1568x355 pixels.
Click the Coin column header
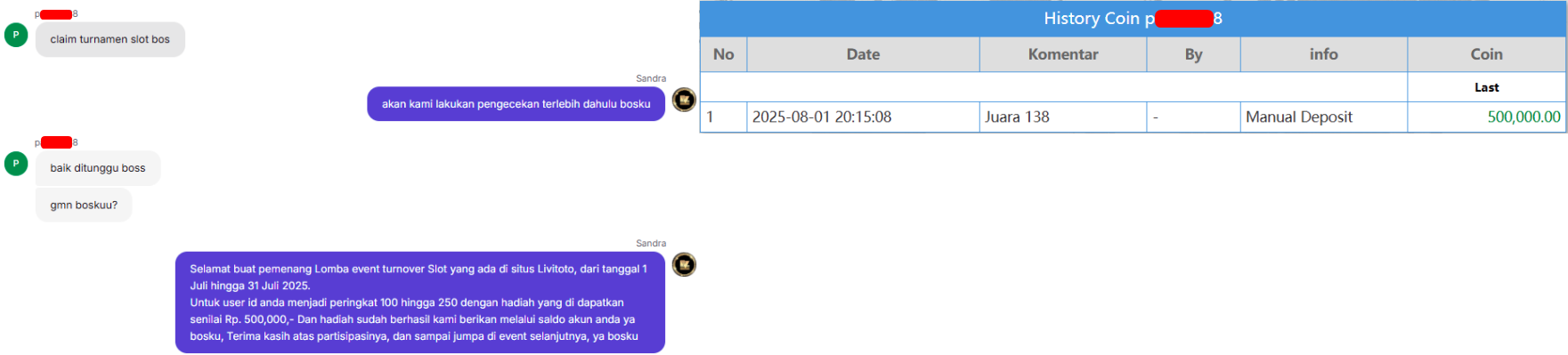[x=1487, y=54]
